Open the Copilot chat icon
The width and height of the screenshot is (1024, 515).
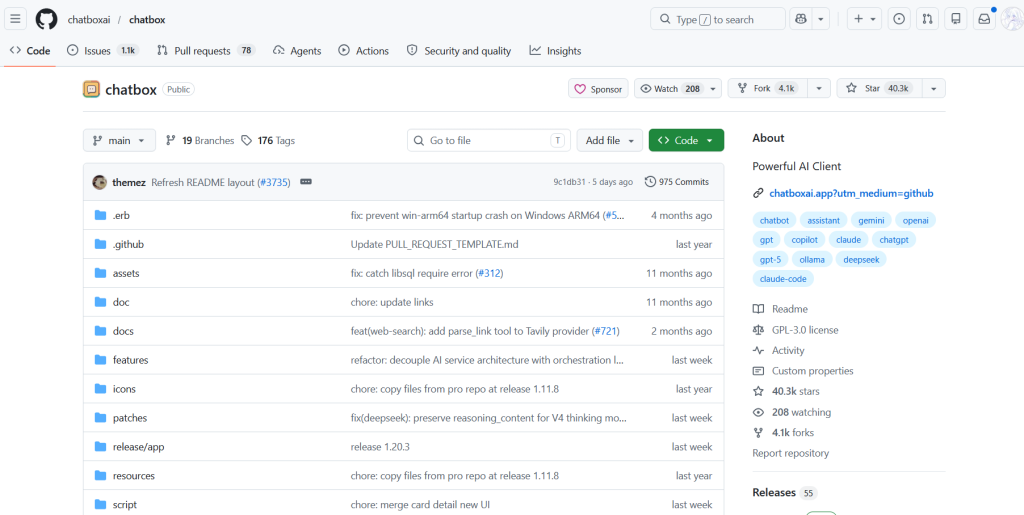coord(801,19)
